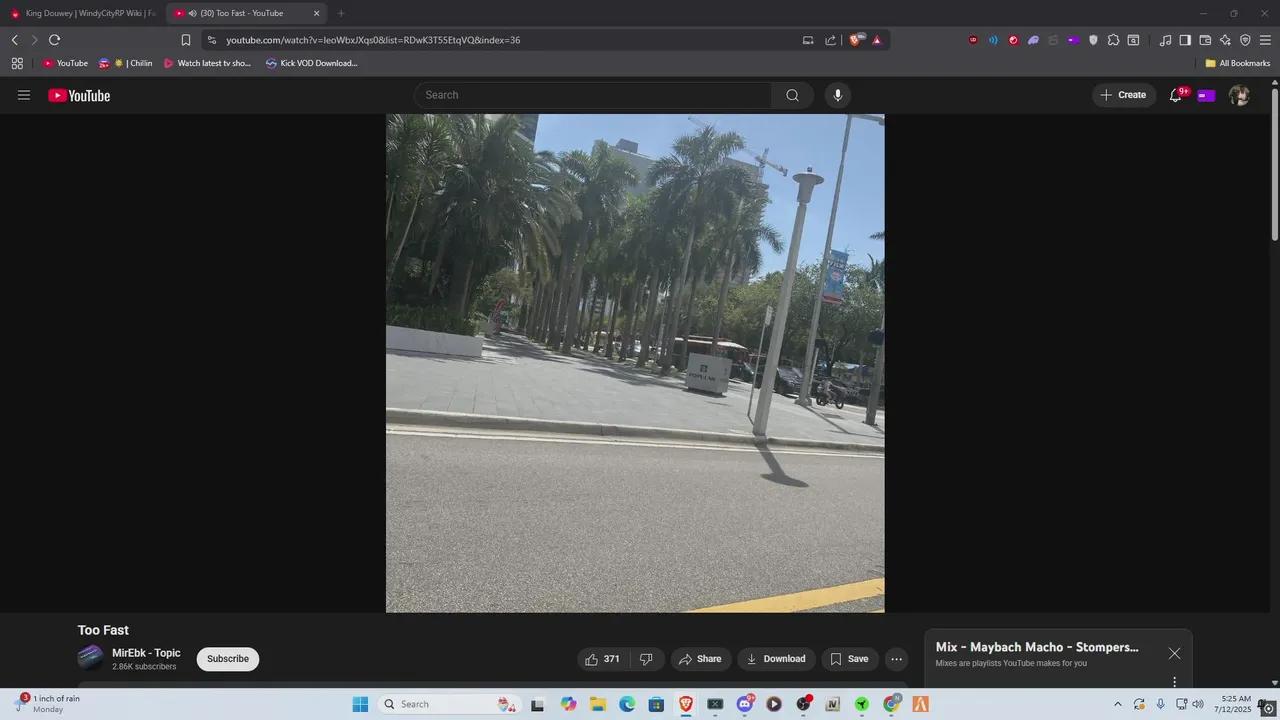The width and height of the screenshot is (1280, 720).
Task: Enable Discord from the taskbar
Action: (x=745, y=704)
